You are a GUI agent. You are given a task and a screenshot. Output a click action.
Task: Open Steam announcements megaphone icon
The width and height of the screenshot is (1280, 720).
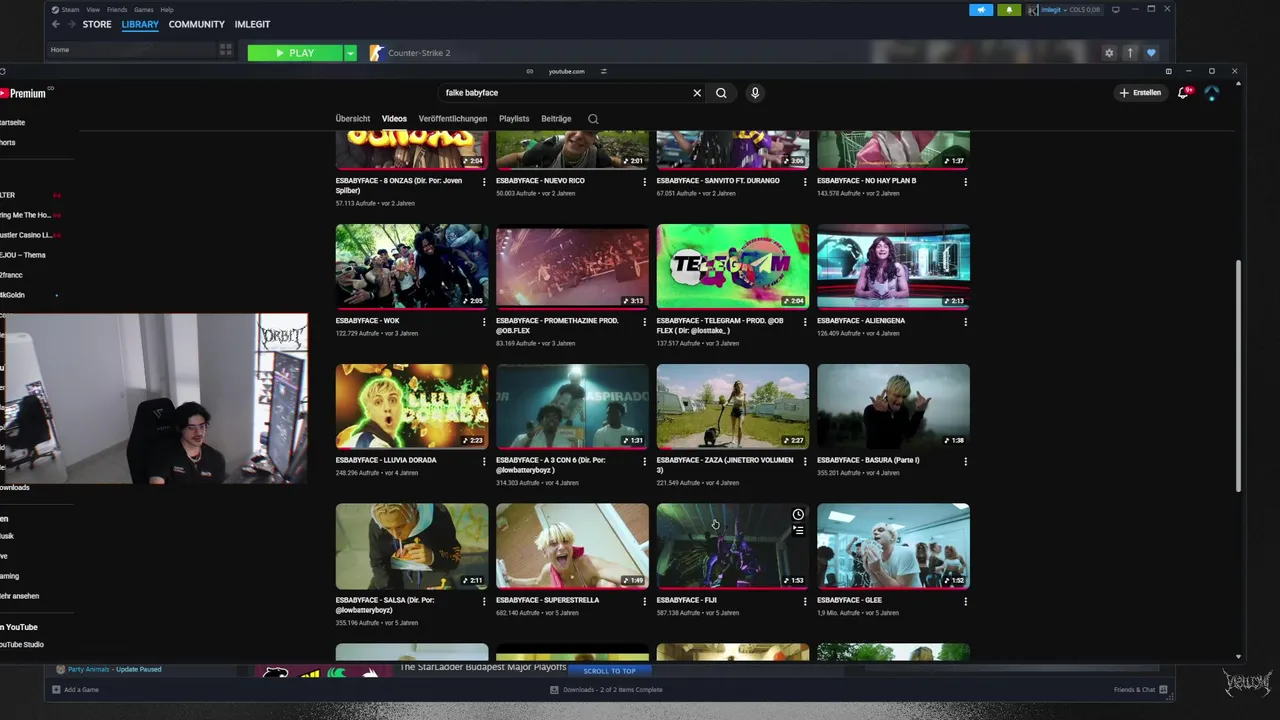click(x=981, y=10)
